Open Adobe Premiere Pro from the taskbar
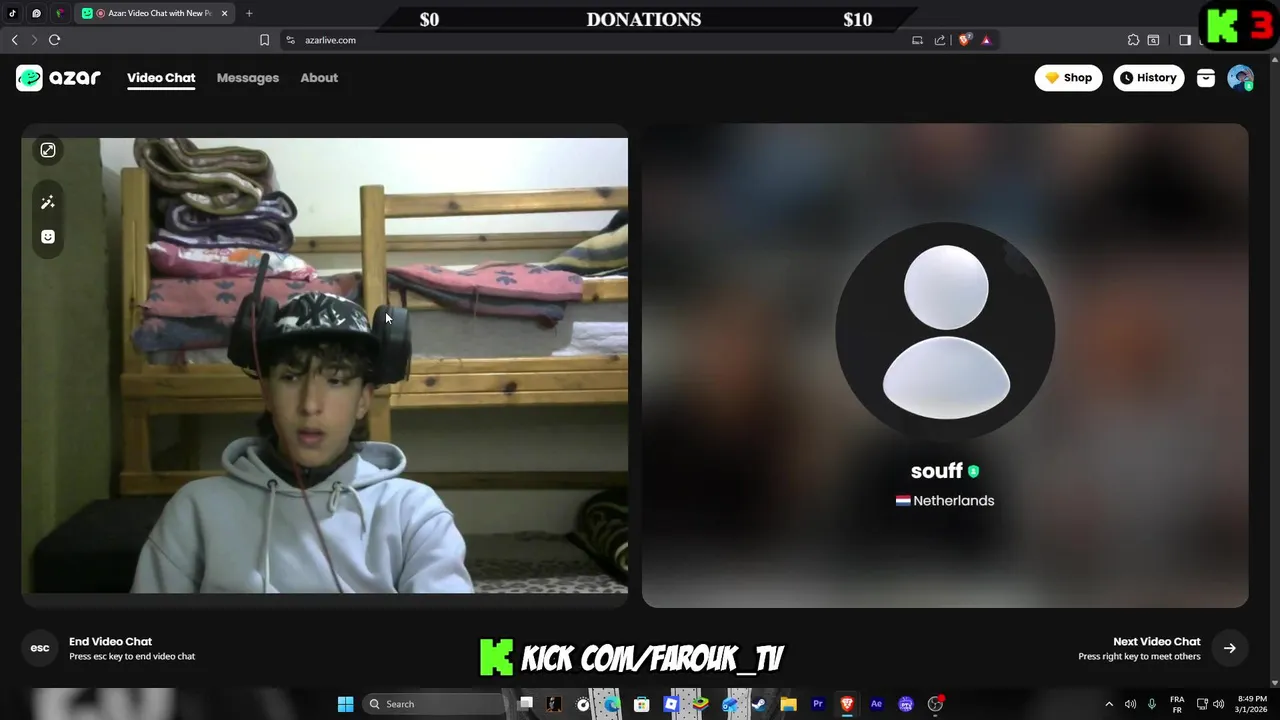Image resolution: width=1280 pixels, height=720 pixels. 818,704
